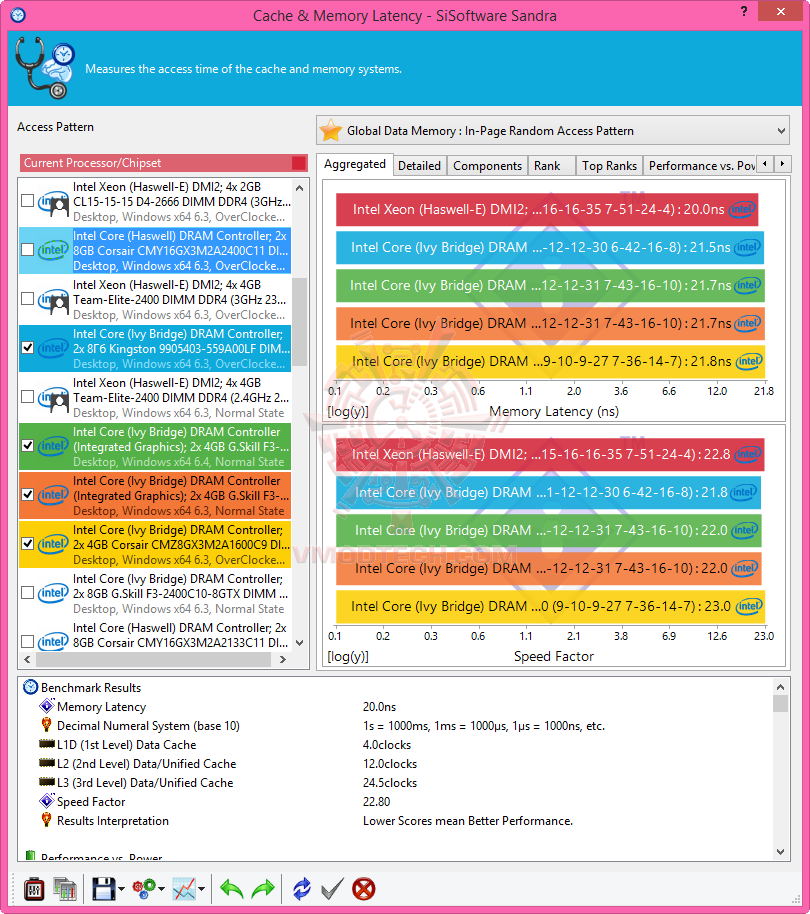
Task: Uncheck the orange Ivy Bridge G.Skill x64 6.3 entry
Action: click(x=27, y=495)
